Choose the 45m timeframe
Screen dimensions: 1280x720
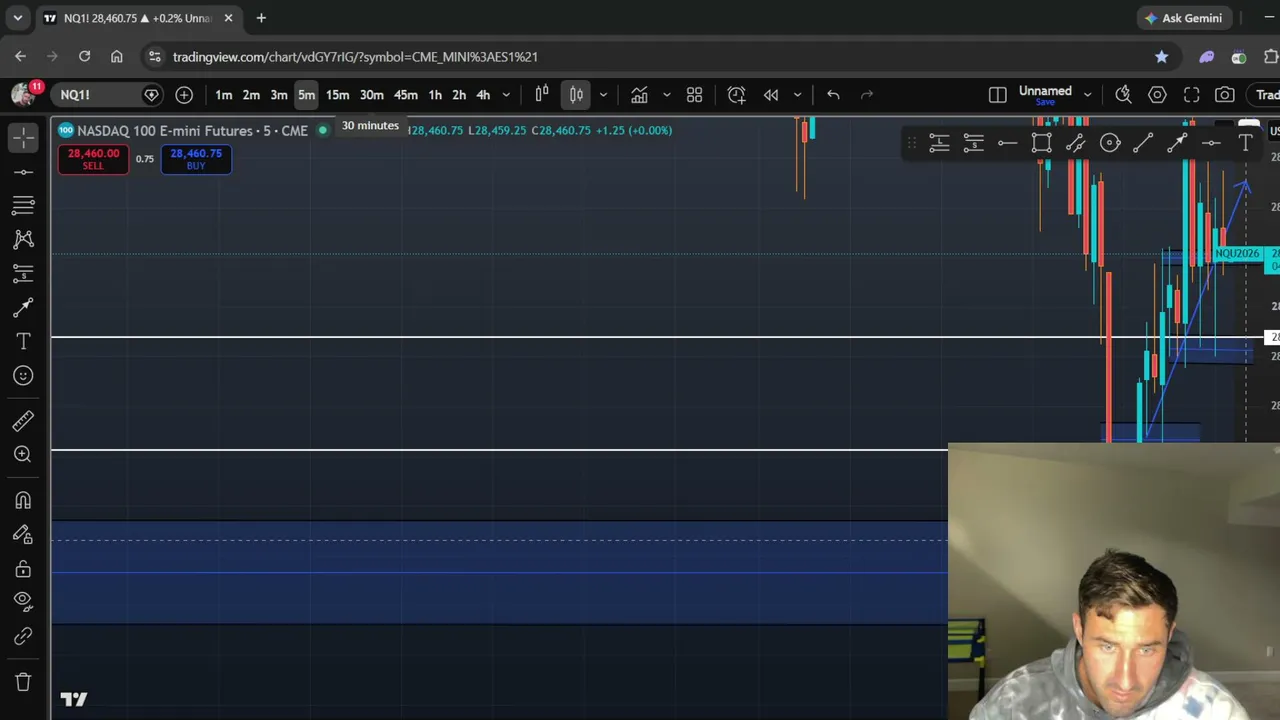(x=406, y=95)
